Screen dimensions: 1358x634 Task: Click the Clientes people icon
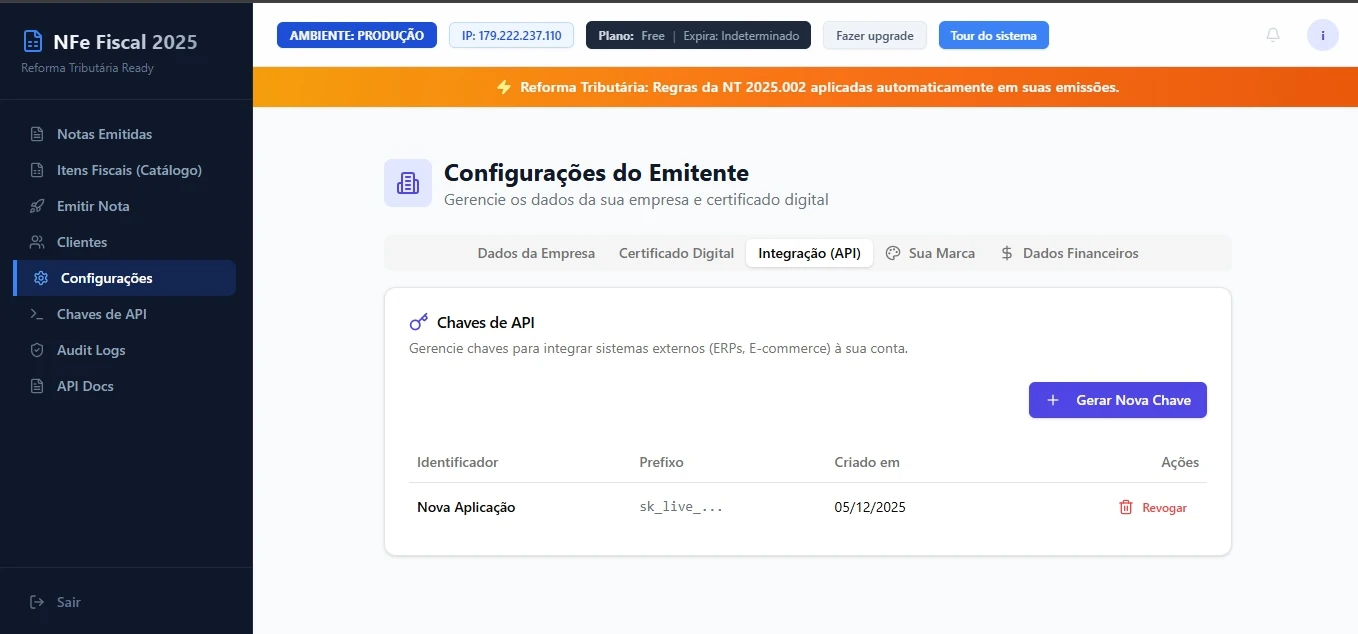[x=37, y=242]
